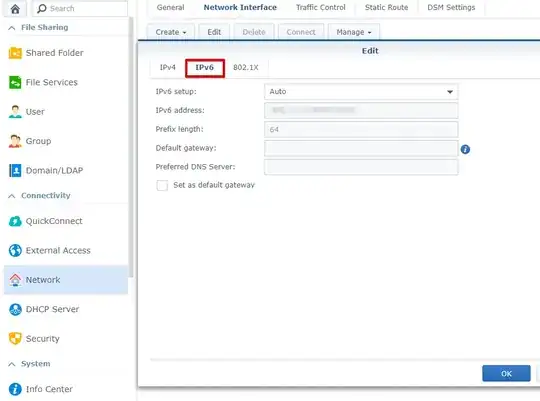
Task: Switch to the General tab
Action: point(170,8)
